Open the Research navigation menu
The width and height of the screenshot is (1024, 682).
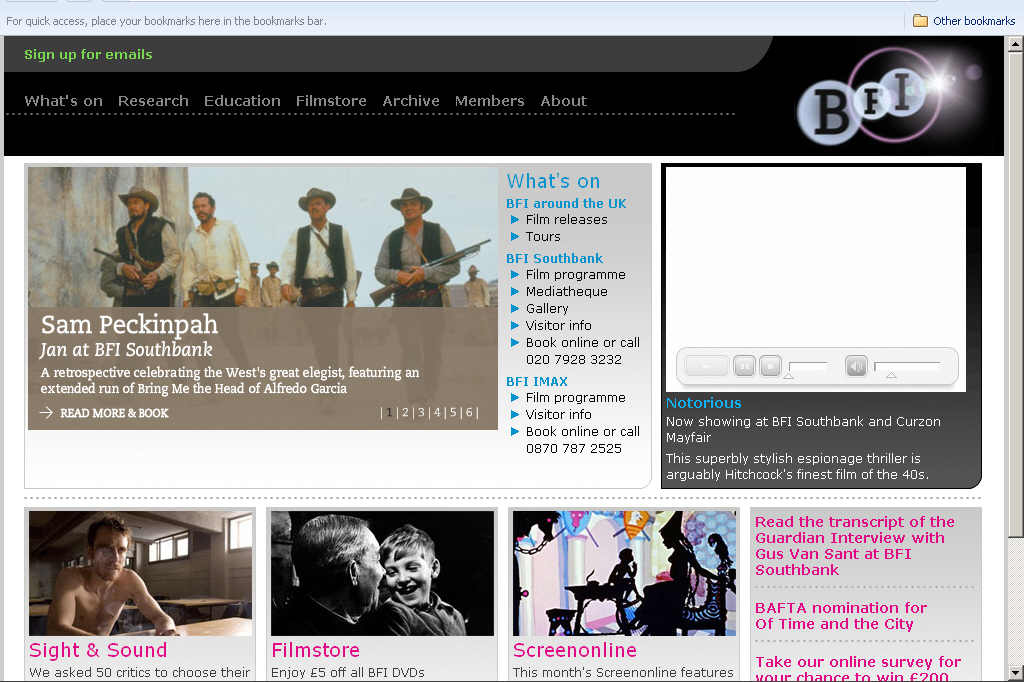click(153, 101)
